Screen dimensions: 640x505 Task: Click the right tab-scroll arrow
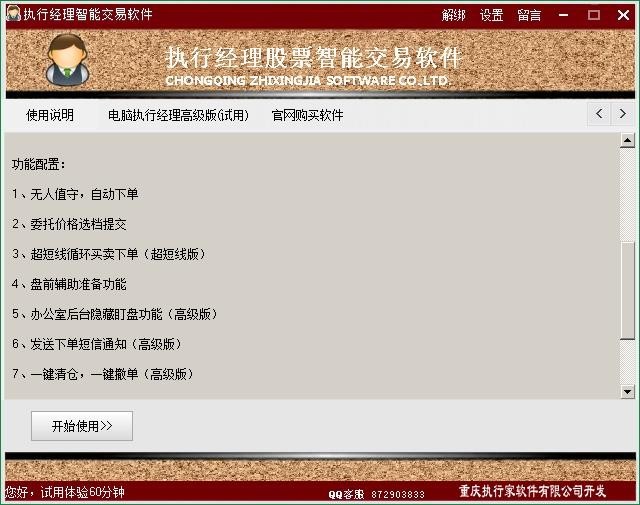point(622,113)
